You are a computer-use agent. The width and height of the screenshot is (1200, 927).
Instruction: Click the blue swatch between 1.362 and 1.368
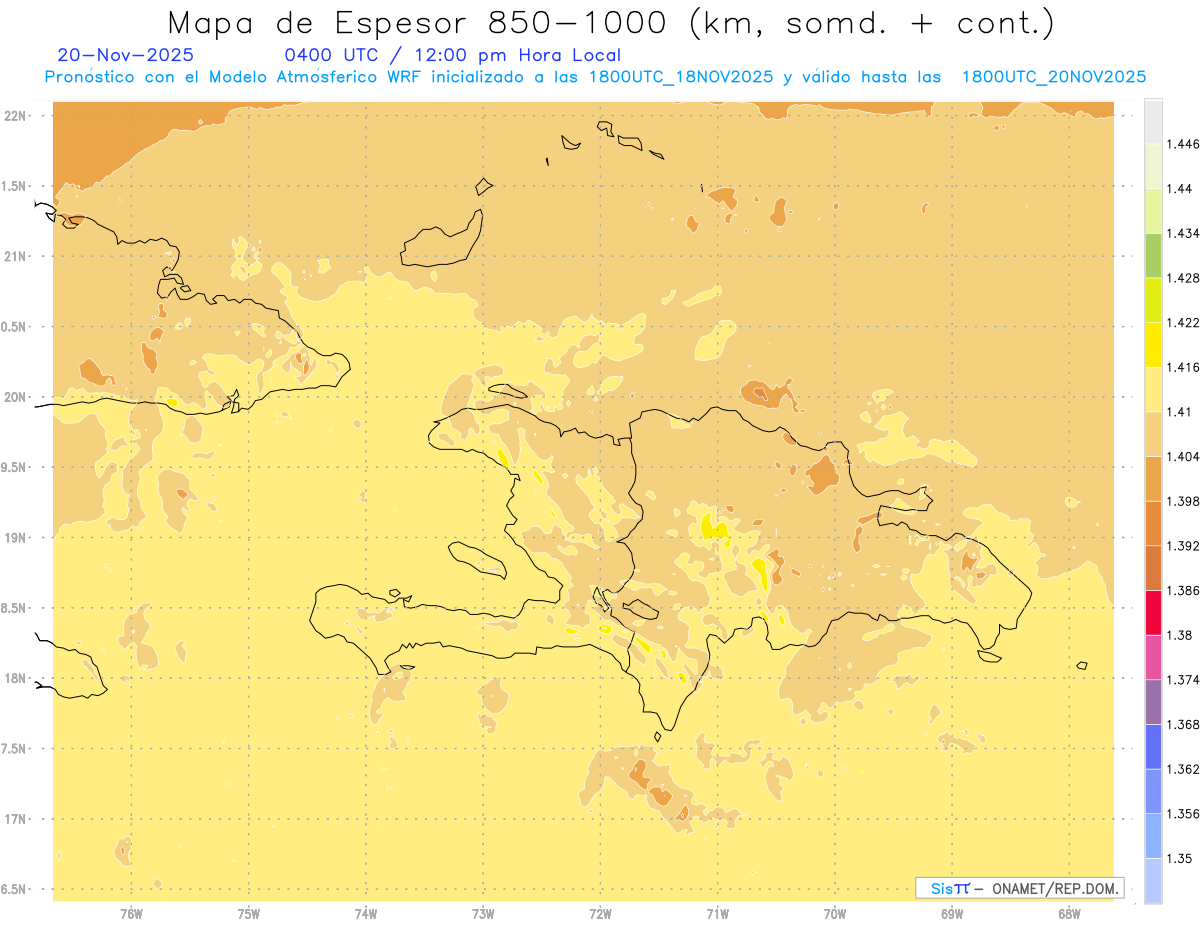click(x=1153, y=746)
